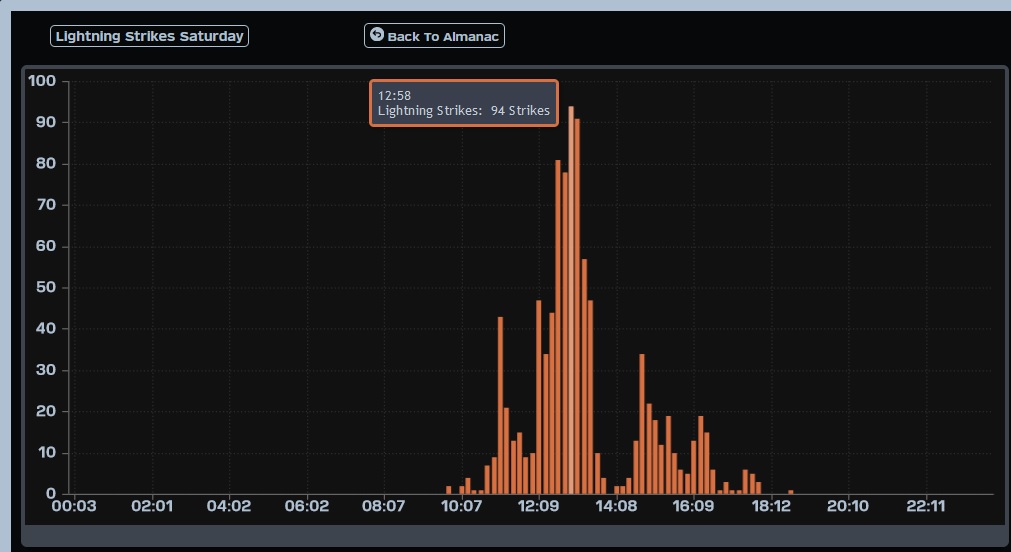Screen dimensions: 1011x552
Task: Click the 22:11 x-axis time label
Action: click(926, 507)
